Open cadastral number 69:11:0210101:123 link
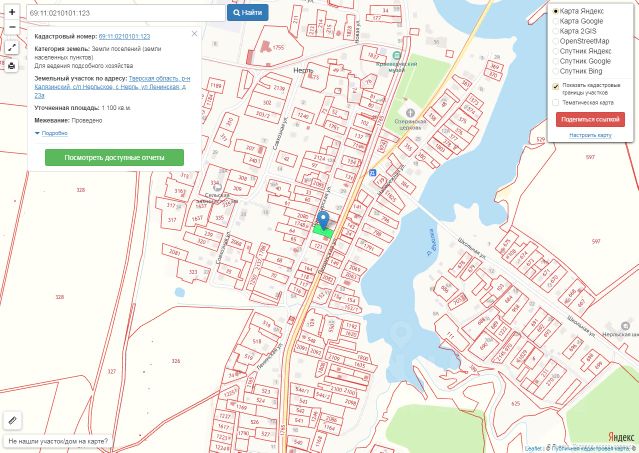Screen dimensions: 639x453 pos(124,36)
